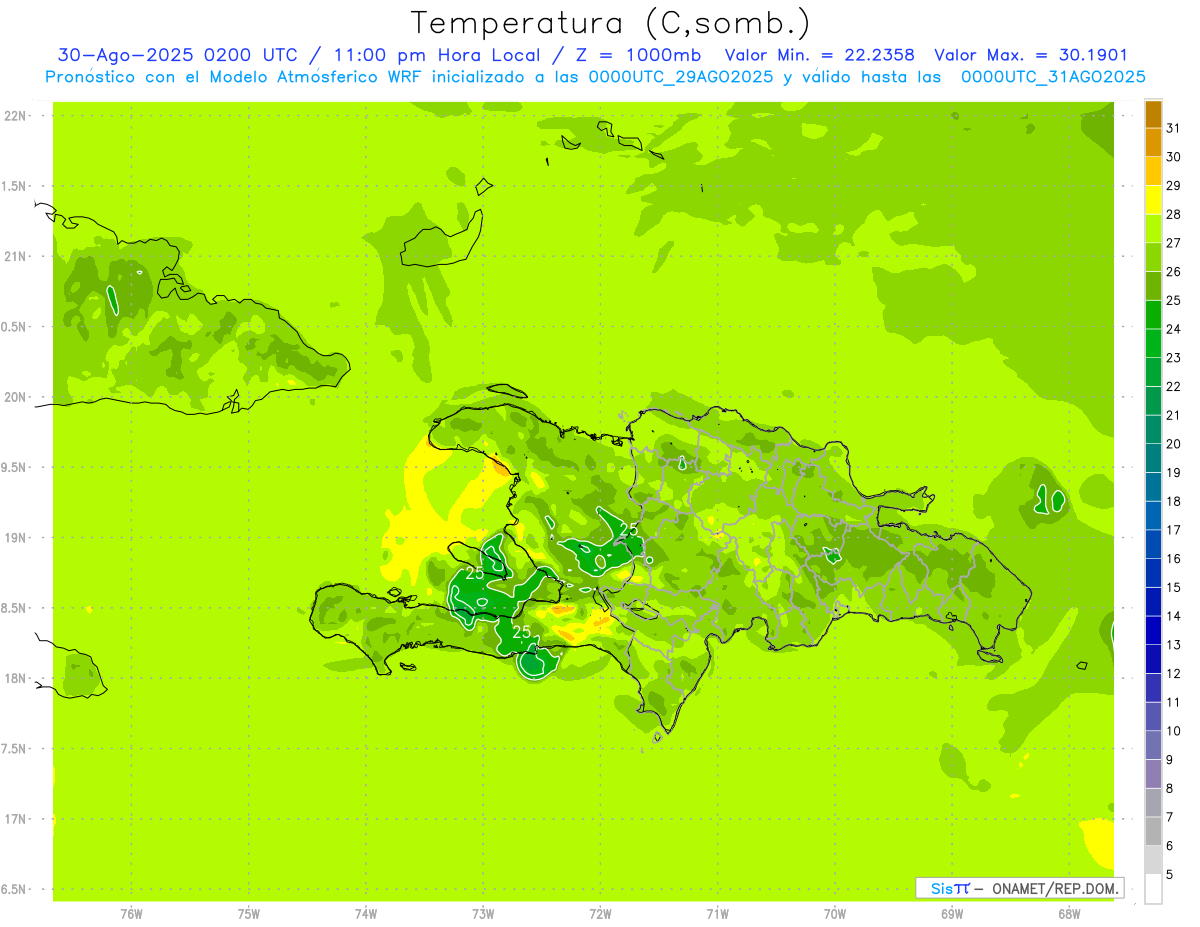Click the "73W" longitude axis label

483,914
